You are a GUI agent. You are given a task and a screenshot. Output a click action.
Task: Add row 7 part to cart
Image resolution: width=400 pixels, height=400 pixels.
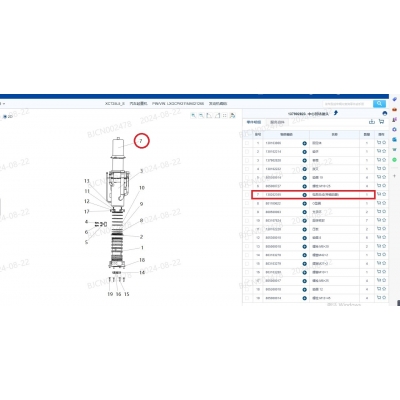[379, 194]
